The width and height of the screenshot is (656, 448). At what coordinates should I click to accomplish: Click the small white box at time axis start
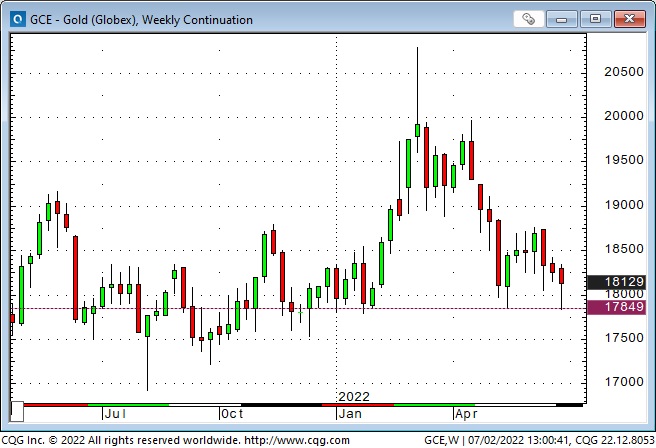pos(17,412)
